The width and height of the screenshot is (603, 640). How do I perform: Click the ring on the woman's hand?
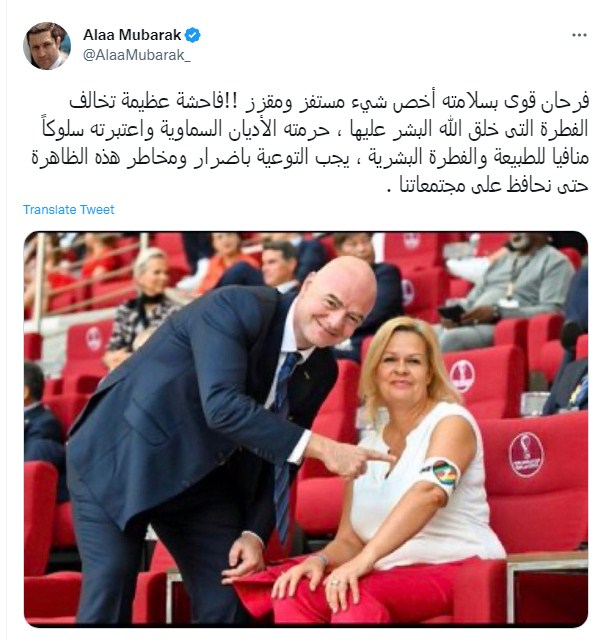tap(334, 583)
